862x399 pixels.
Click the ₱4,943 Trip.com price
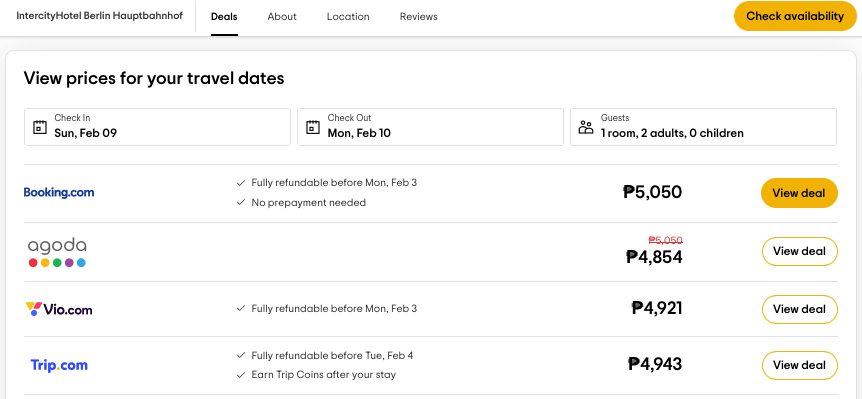[655, 364]
